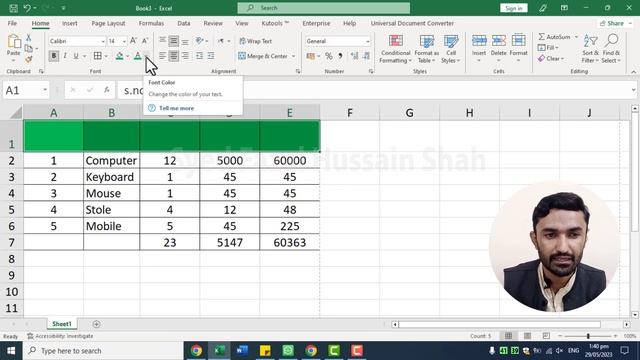The image size is (640, 360).
Task: Click the Cut scissors icon
Action: 29,38
